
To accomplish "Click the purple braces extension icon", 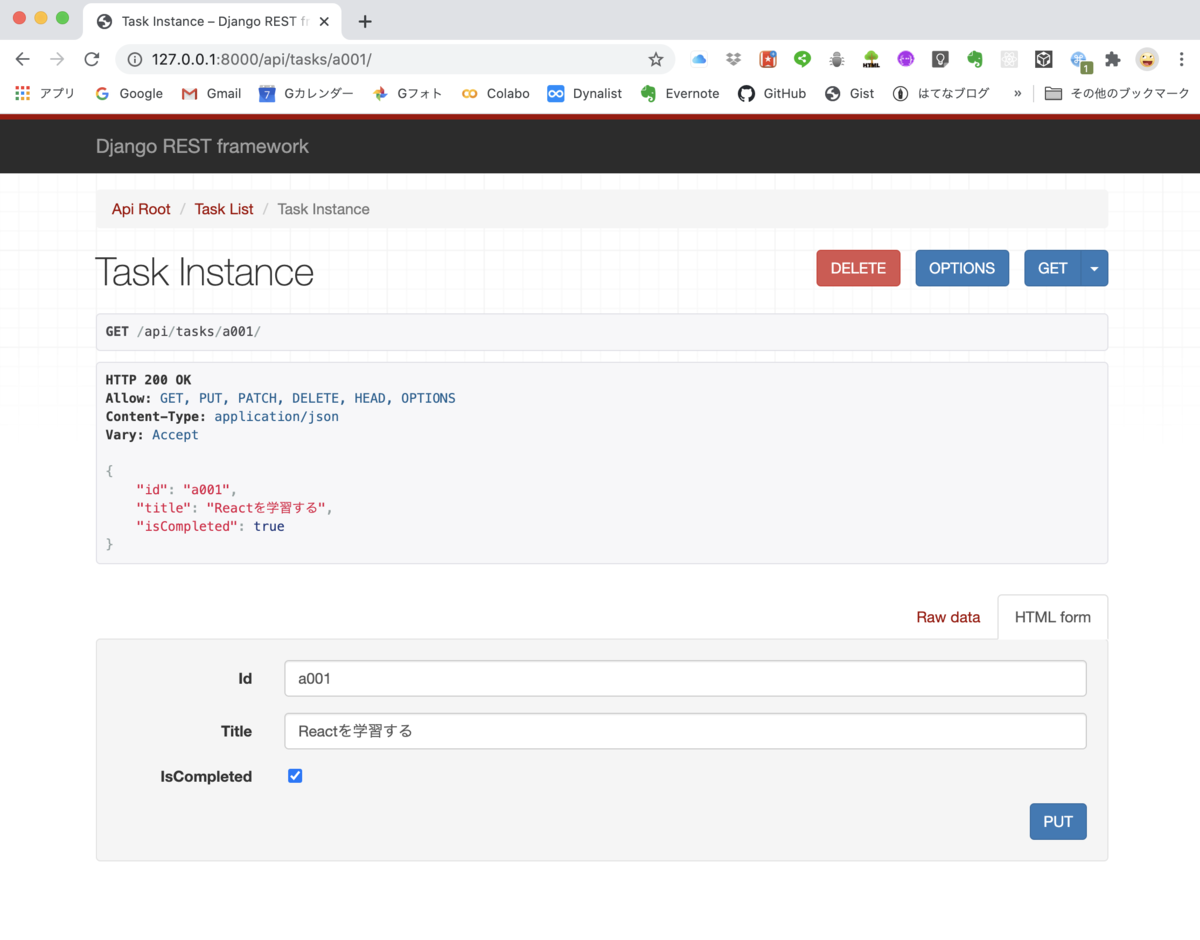I will 905,60.
